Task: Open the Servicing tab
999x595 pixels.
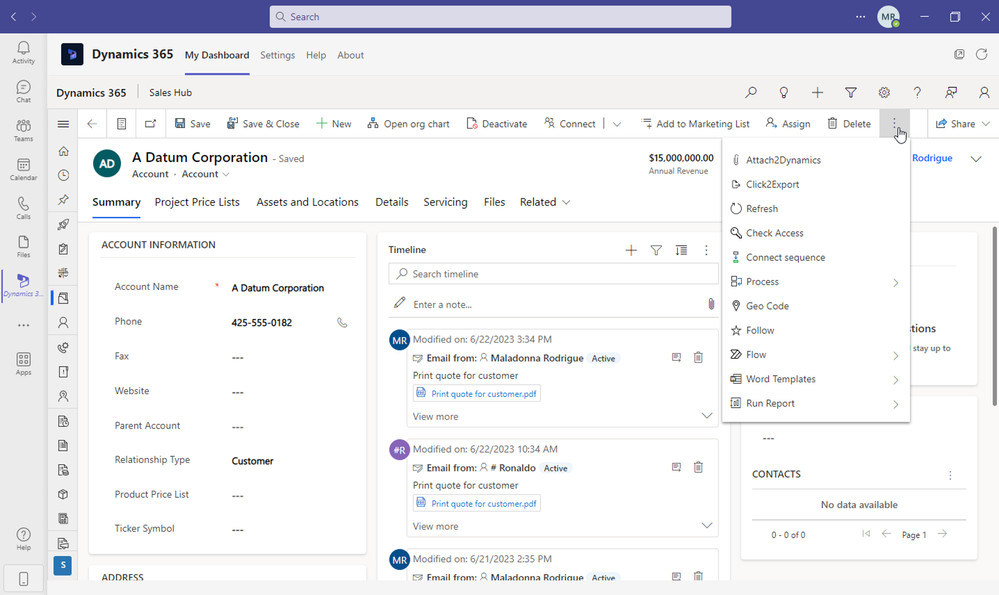Action: coord(445,202)
